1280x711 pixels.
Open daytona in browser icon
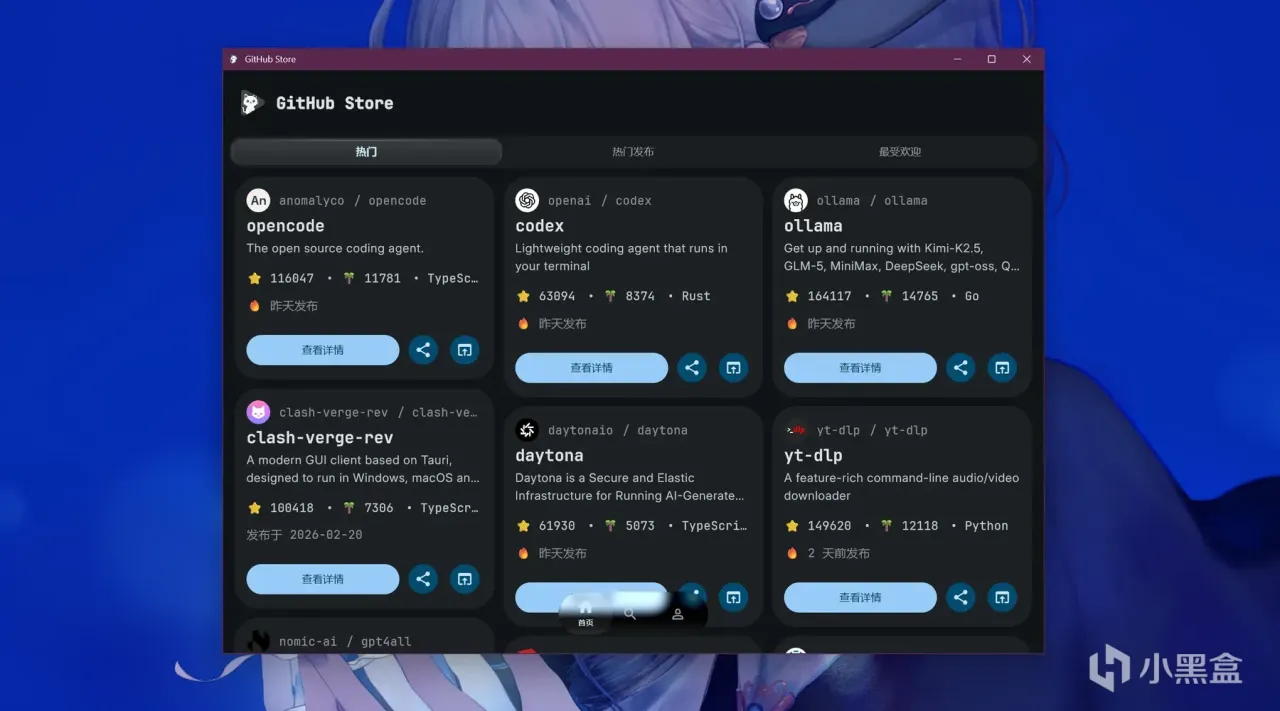(733, 597)
